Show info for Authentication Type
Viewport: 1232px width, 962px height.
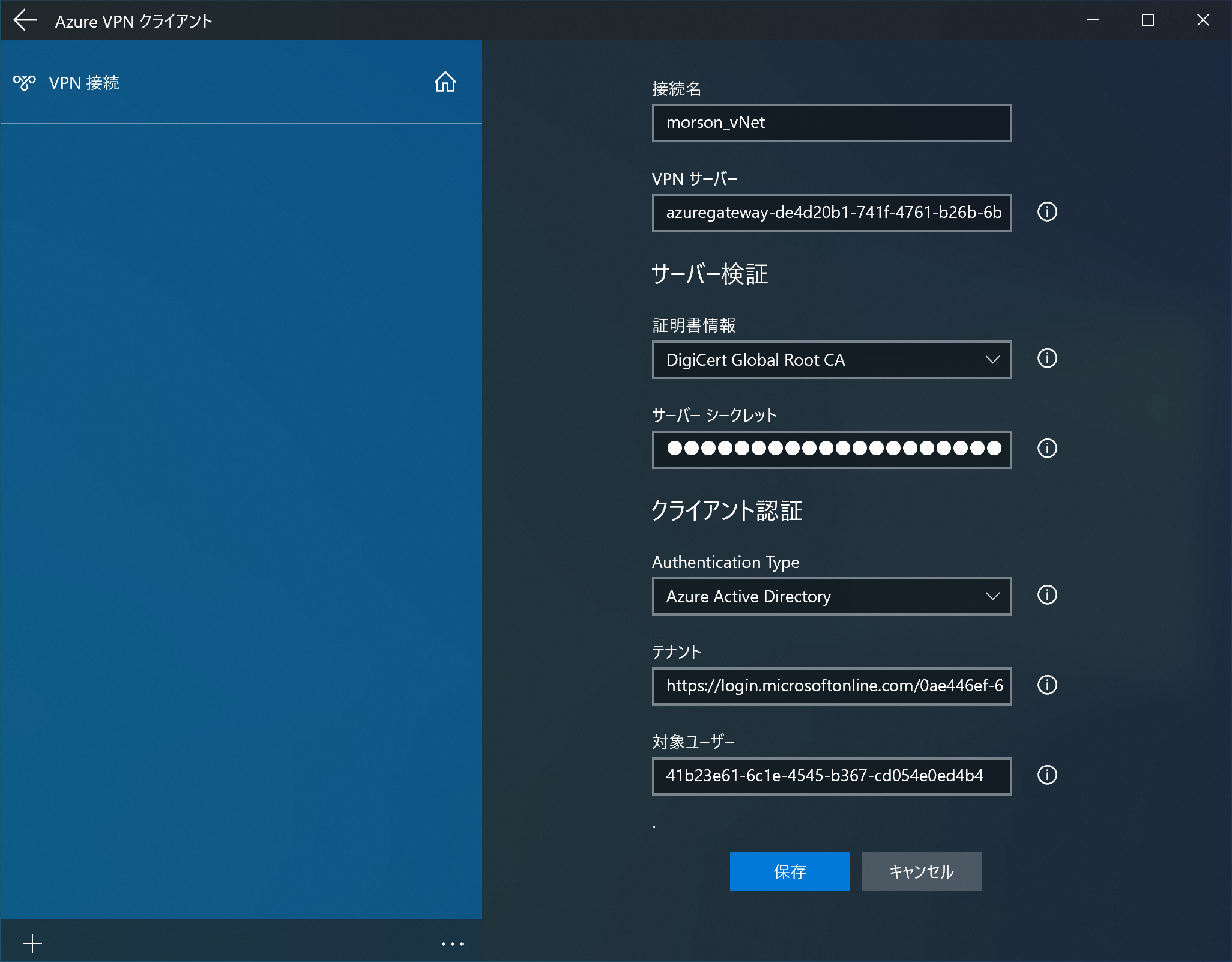pyautogui.click(x=1047, y=595)
